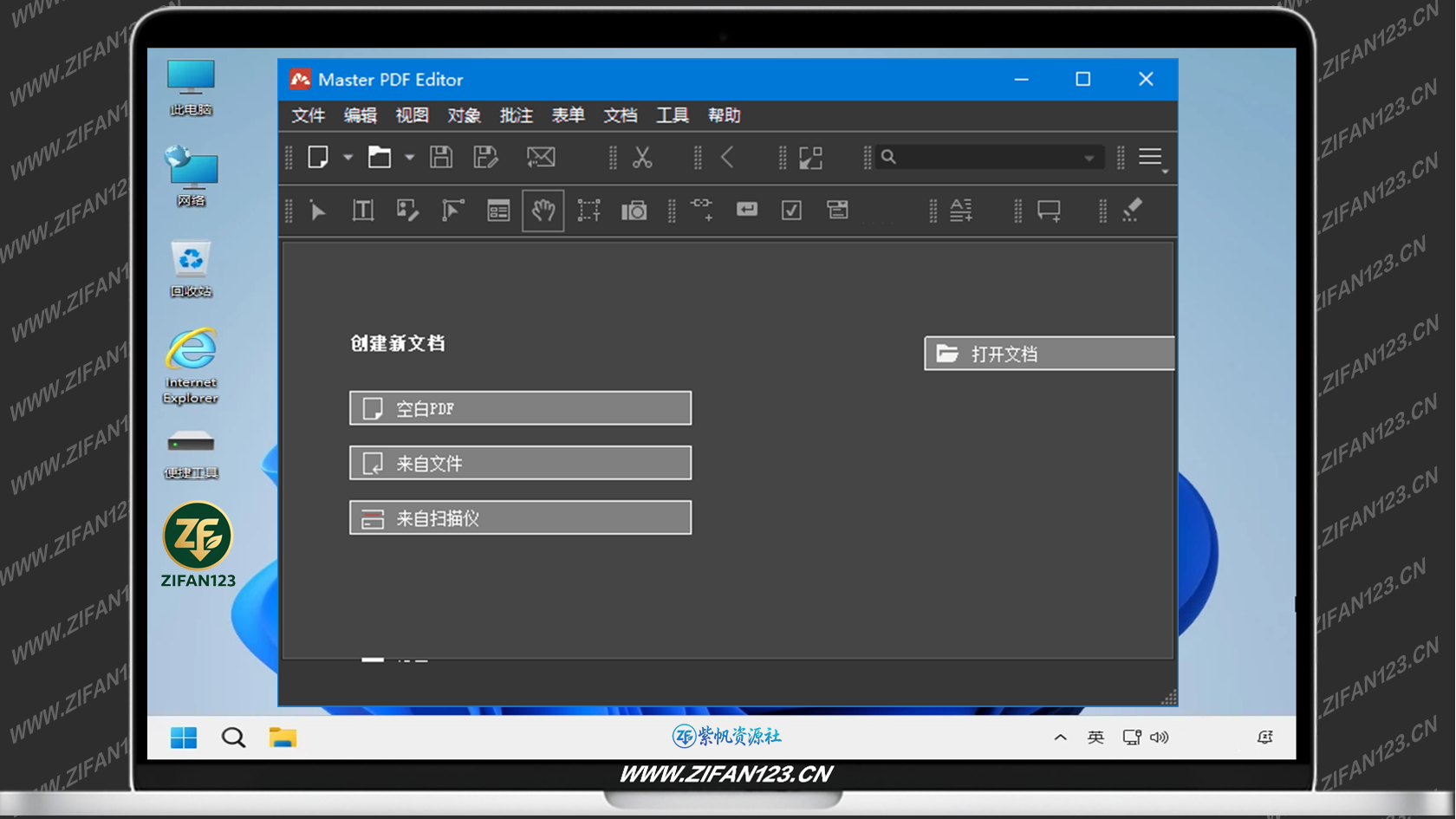
Task: Click the Snapshot camera tool
Action: (634, 211)
